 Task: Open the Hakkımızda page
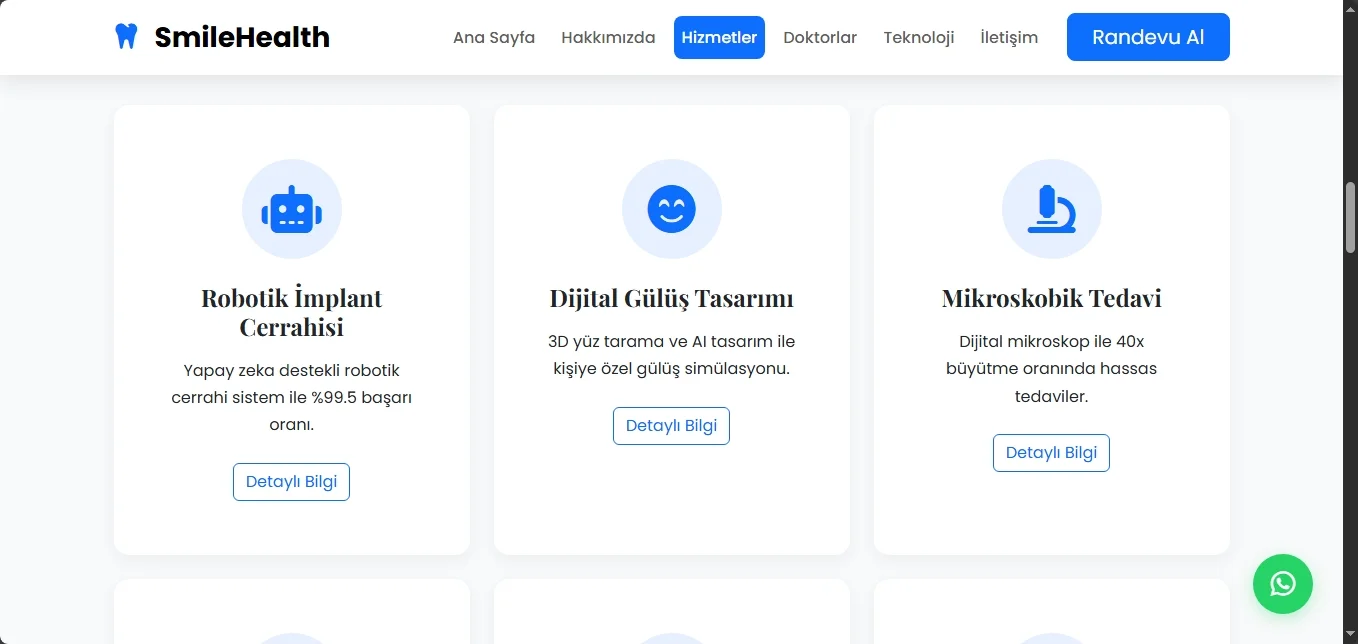click(x=608, y=37)
